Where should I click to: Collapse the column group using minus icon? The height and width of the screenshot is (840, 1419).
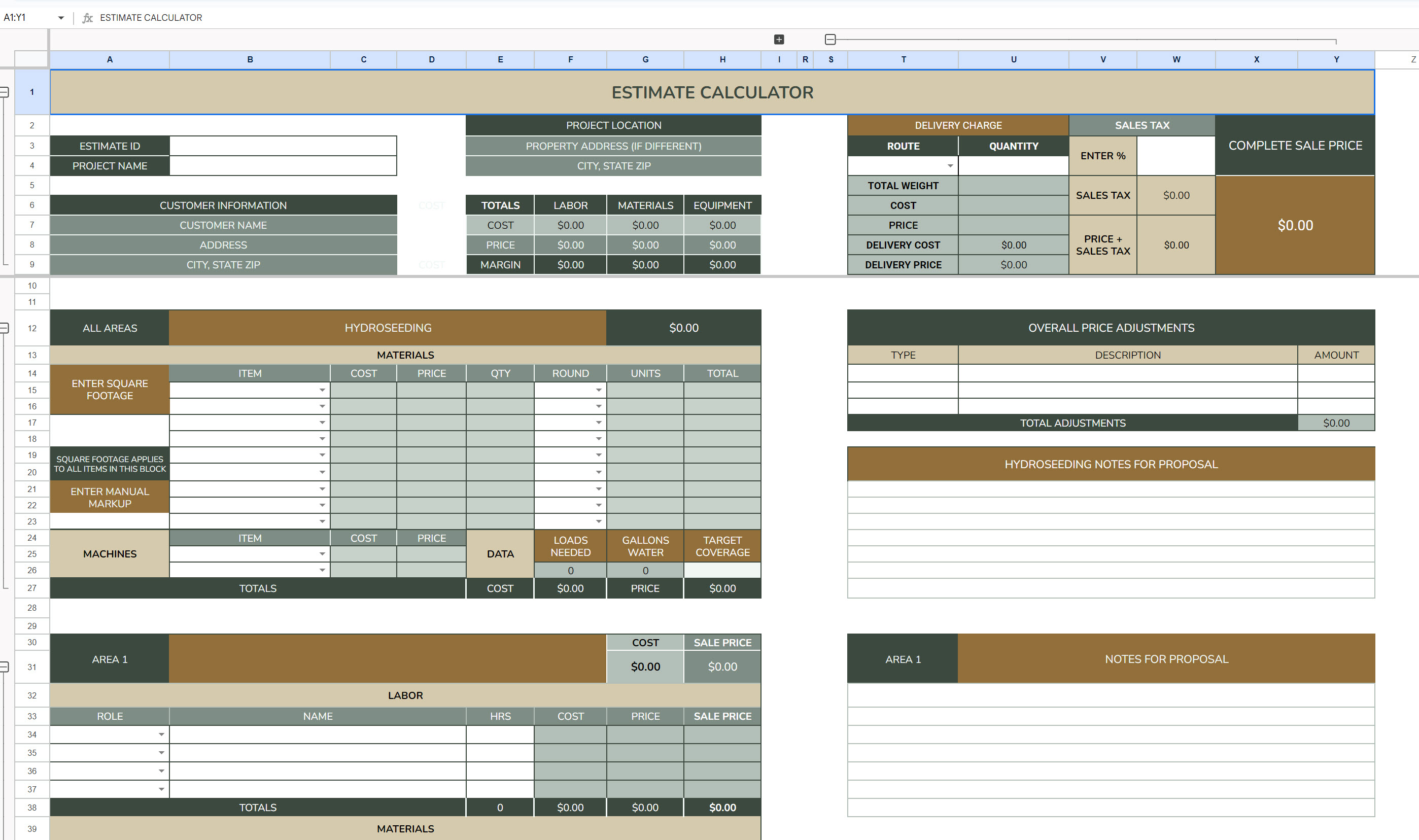pos(830,40)
